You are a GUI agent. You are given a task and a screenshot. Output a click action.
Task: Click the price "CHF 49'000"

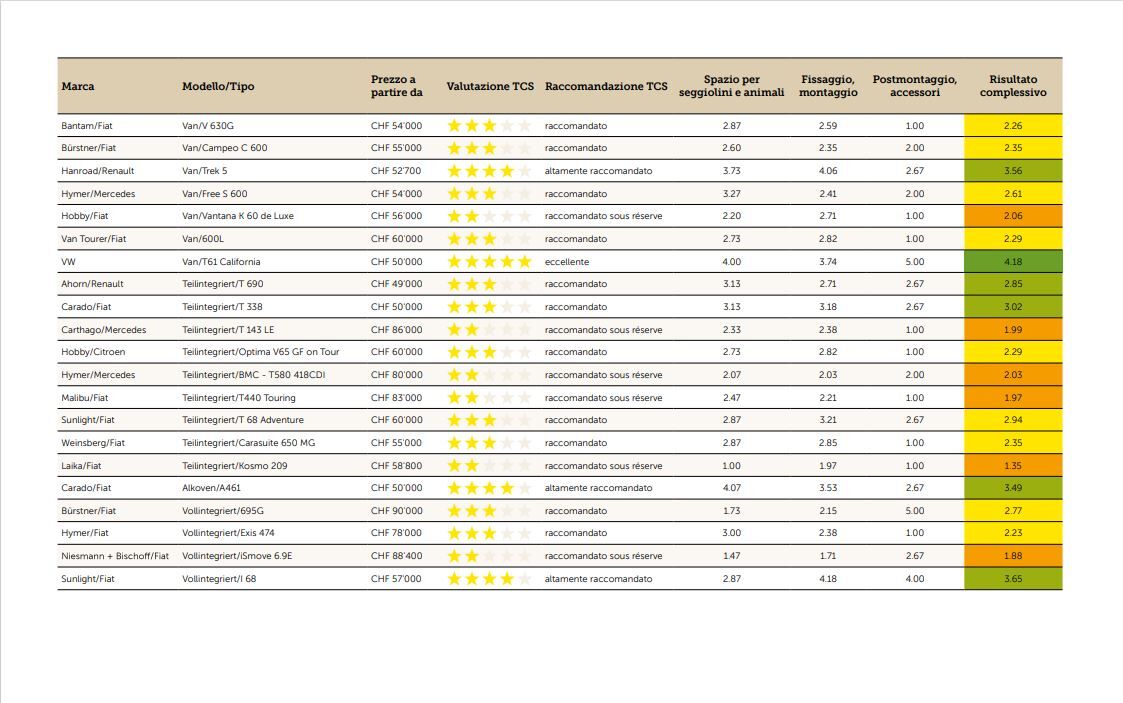396,284
